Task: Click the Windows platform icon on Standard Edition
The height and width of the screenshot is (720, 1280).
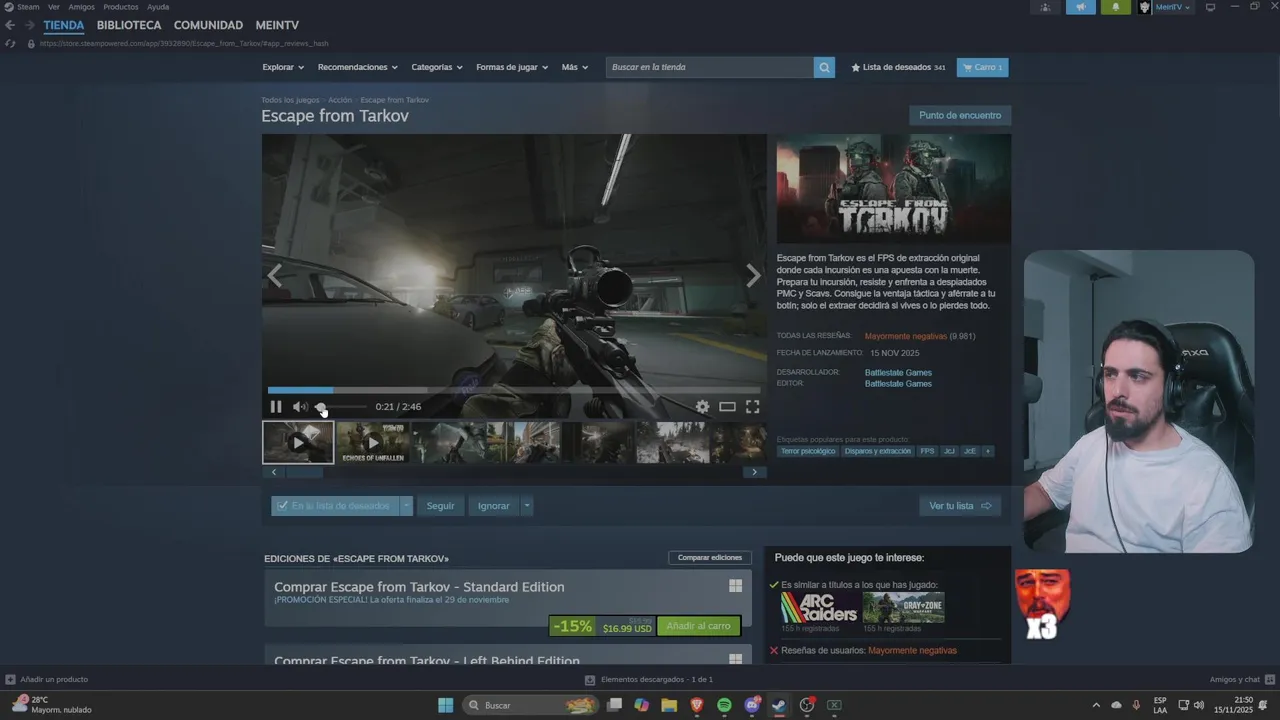Action: coord(735,586)
